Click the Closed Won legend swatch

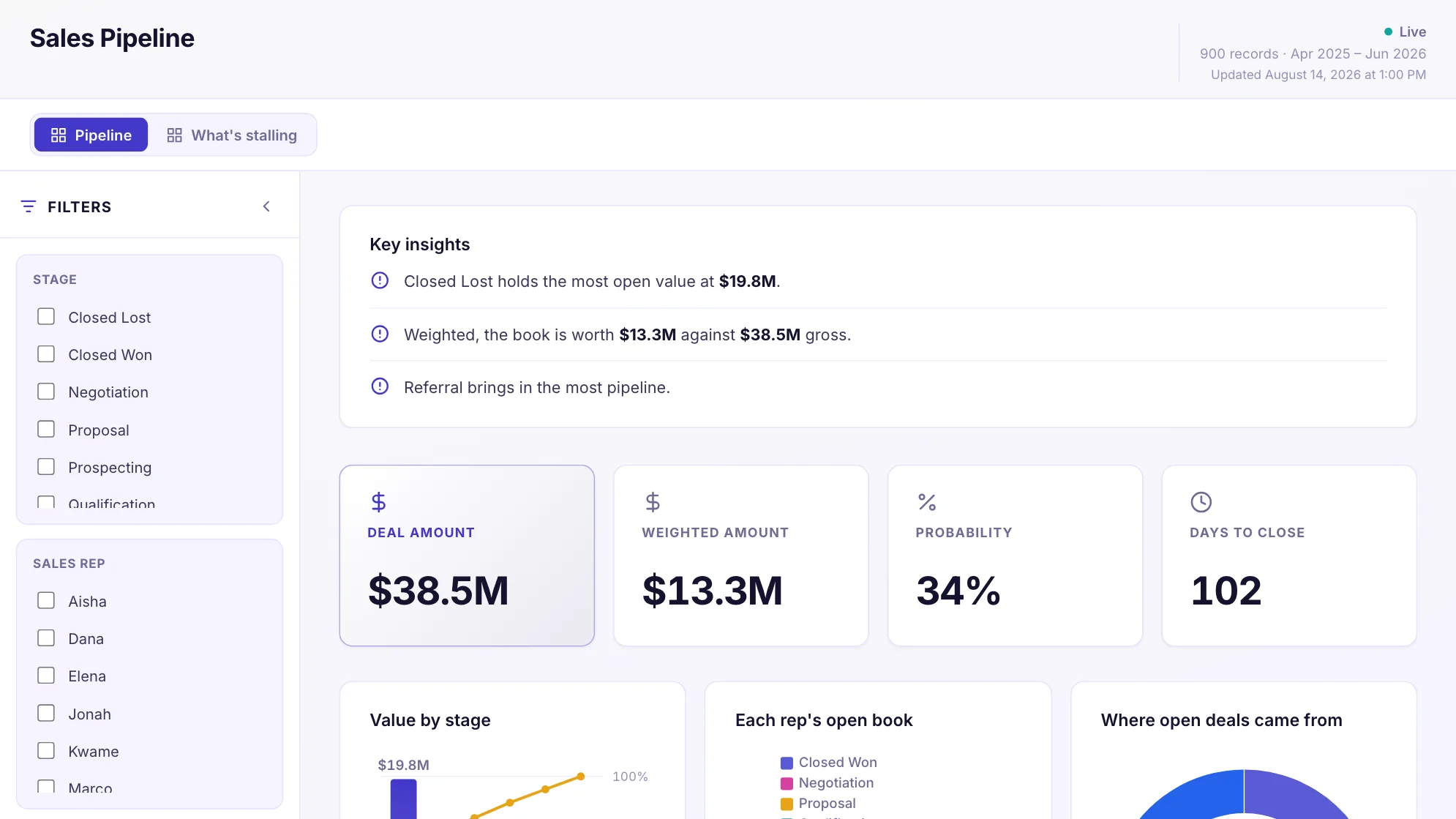pos(787,763)
